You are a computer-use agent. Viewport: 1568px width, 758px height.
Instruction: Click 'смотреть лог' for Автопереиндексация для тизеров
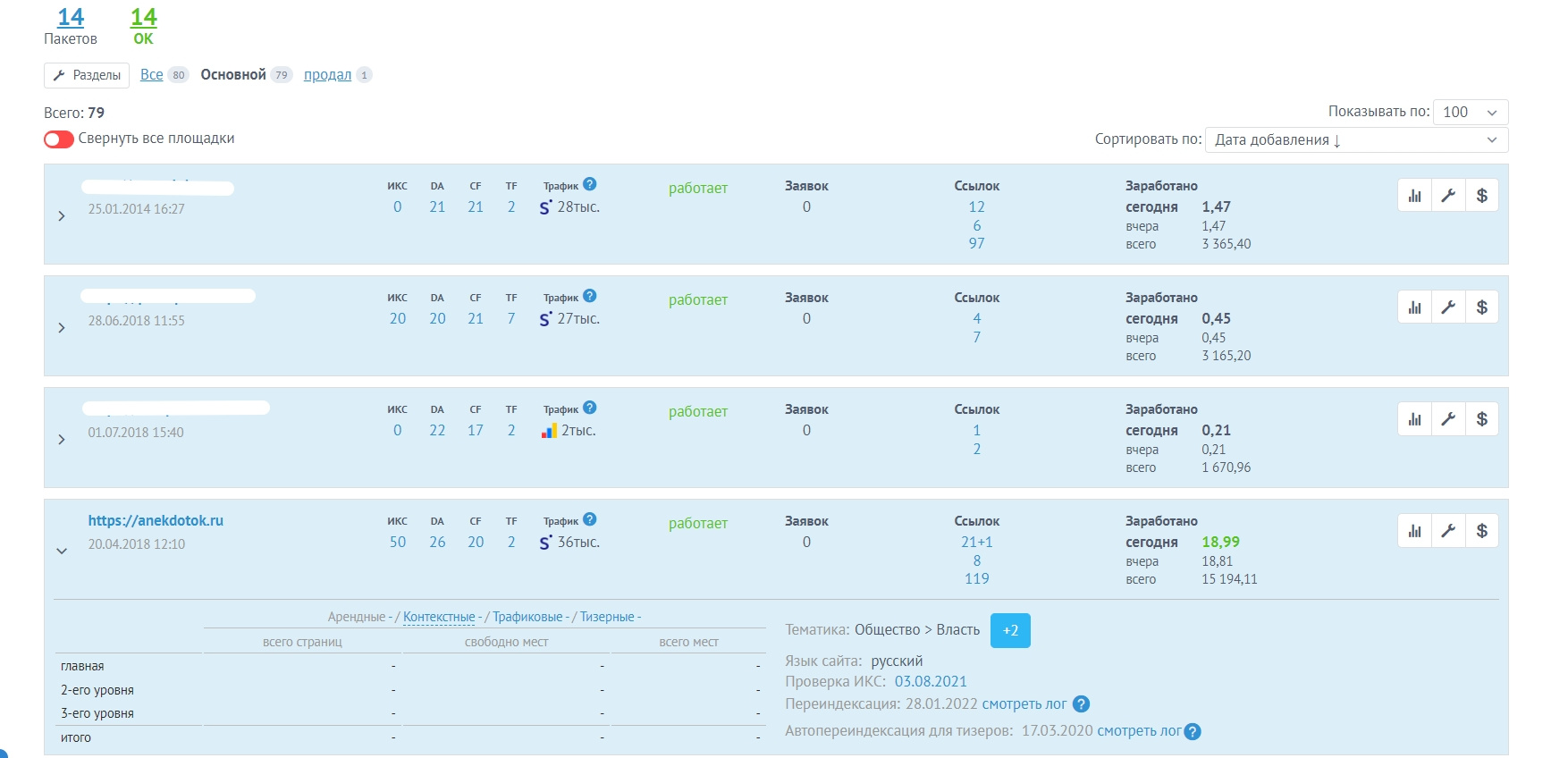point(1139,731)
